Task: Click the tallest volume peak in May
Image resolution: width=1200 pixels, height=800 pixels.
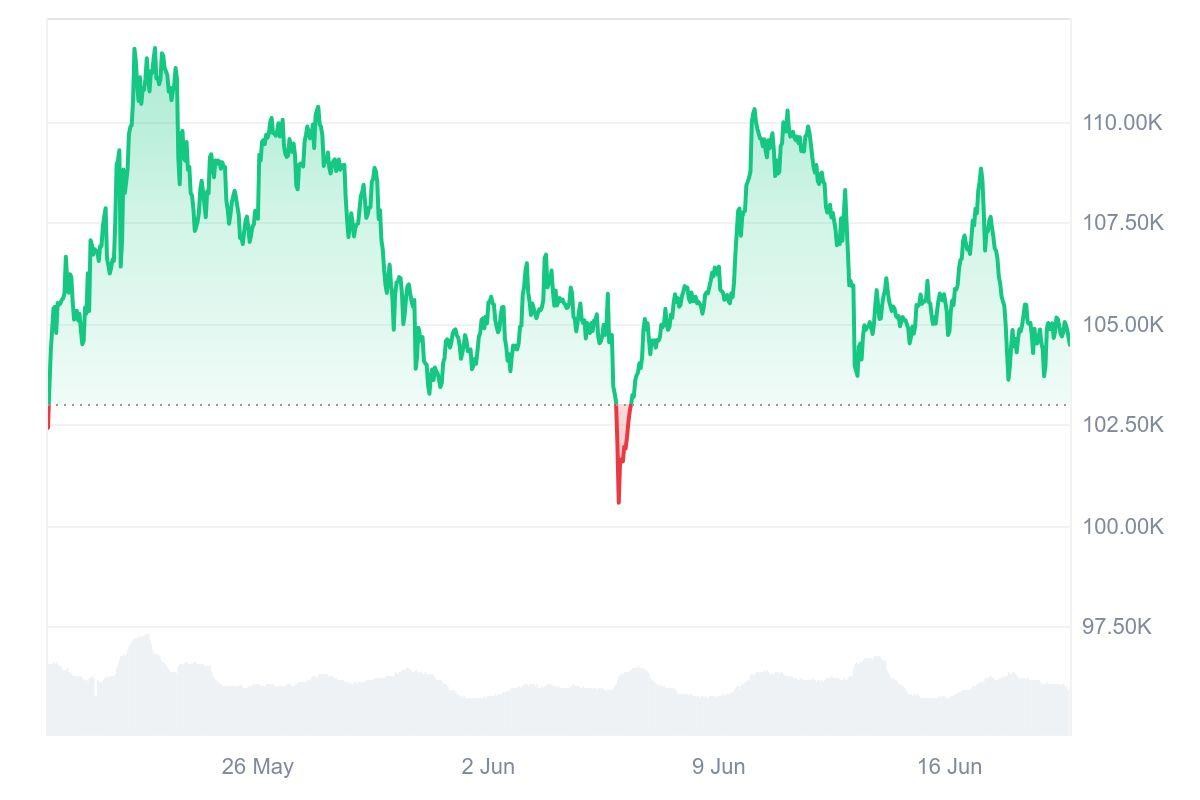Action: 147,636
